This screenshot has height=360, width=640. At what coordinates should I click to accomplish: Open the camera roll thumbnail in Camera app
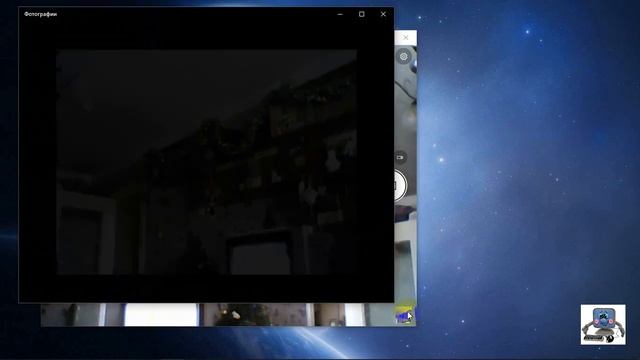405,316
